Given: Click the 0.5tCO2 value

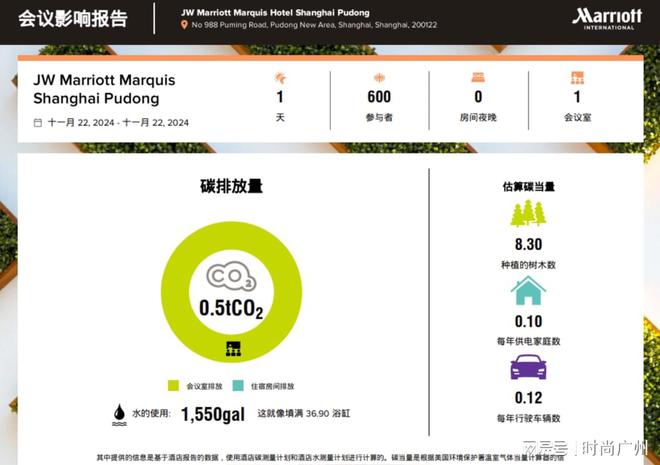Looking at the screenshot, I should click(x=231, y=309).
